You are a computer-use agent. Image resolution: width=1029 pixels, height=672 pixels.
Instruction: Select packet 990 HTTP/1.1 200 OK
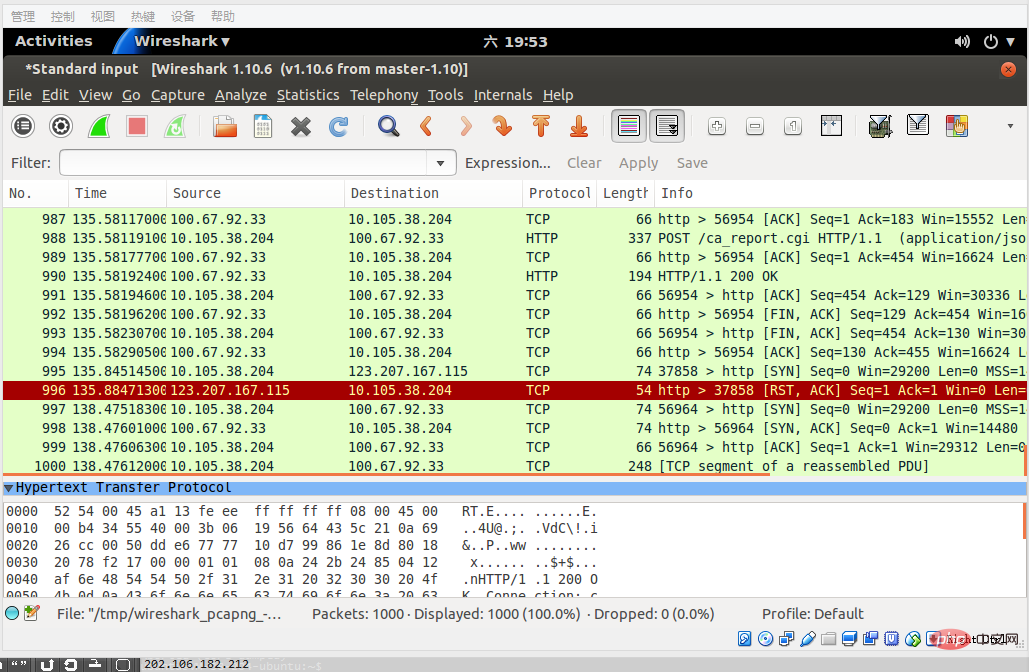(x=514, y=276)
